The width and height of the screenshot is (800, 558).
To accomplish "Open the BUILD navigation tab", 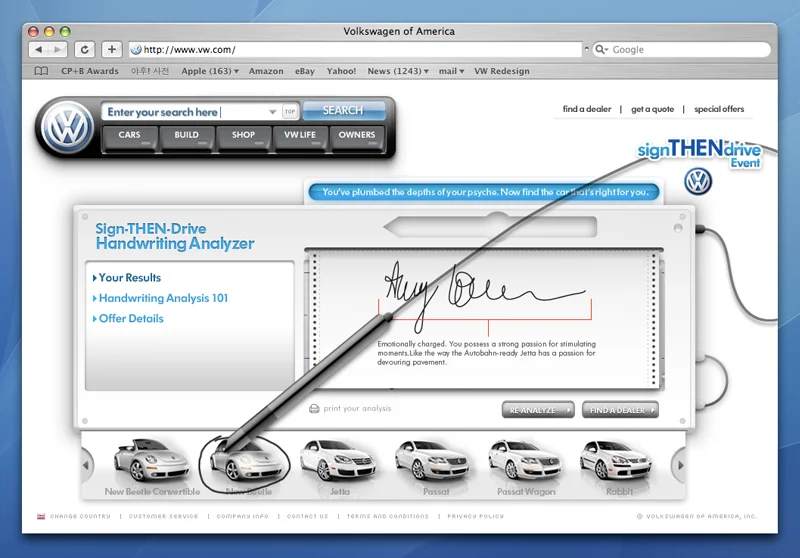I will coord(186,138).
